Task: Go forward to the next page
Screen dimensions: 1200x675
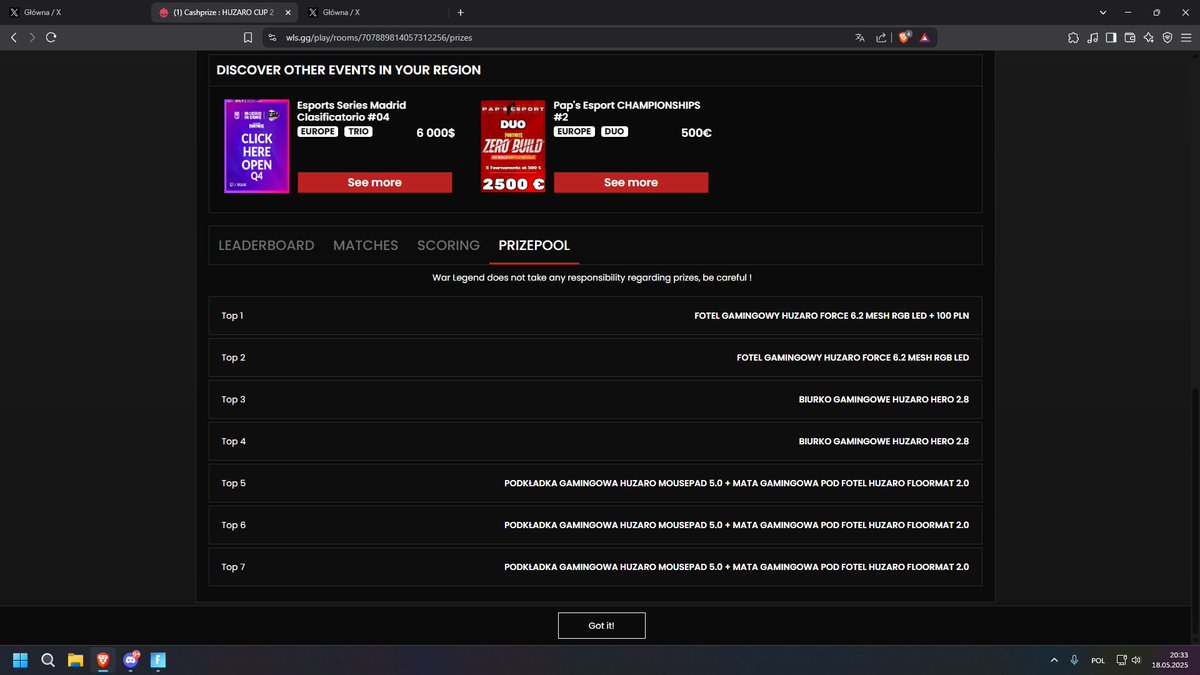Action: click(x=32, y=37)
